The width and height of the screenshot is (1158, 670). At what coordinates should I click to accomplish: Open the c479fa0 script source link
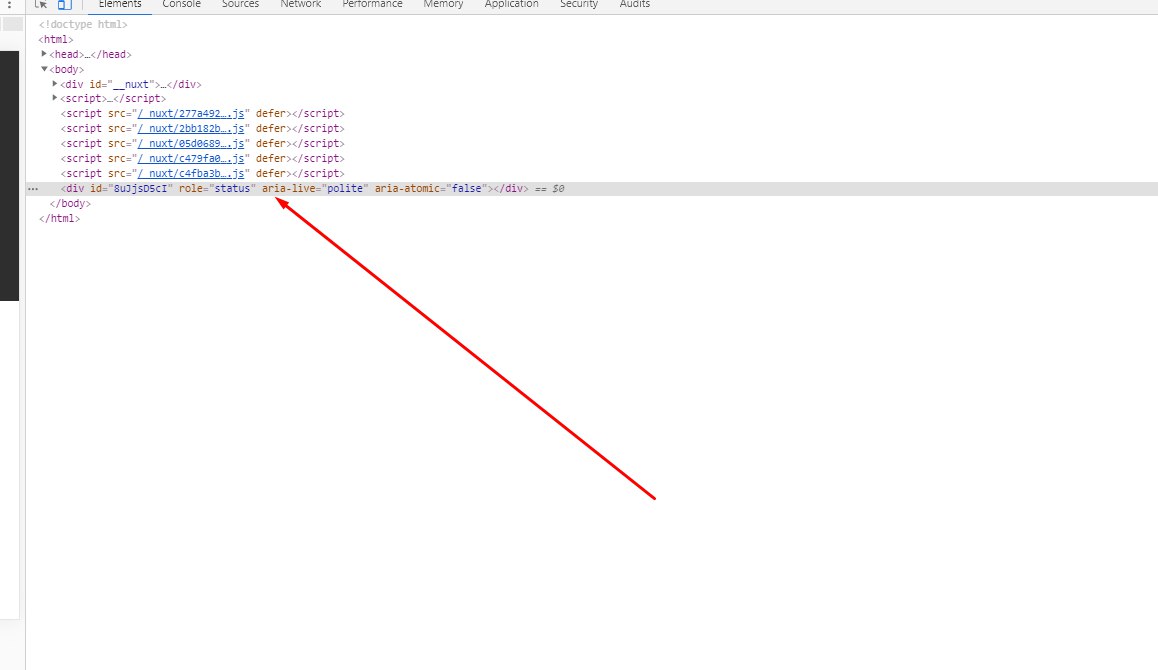pyautogui.click(x=191, y=159)
